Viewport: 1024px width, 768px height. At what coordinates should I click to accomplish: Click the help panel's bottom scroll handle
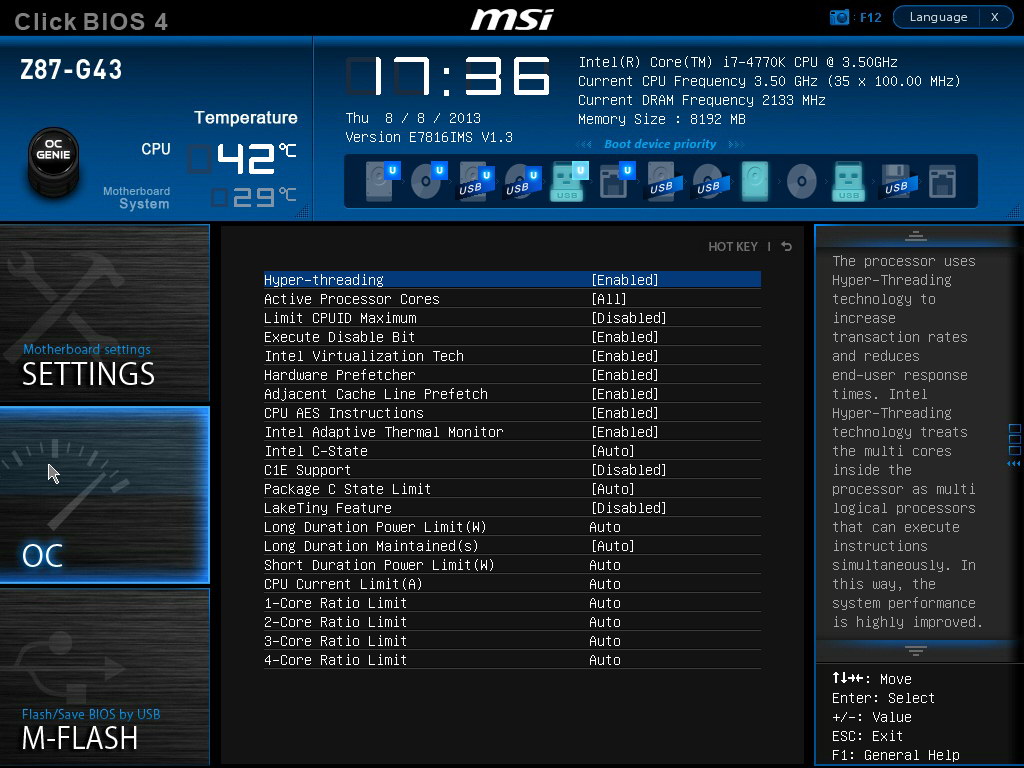coord(916,650)
